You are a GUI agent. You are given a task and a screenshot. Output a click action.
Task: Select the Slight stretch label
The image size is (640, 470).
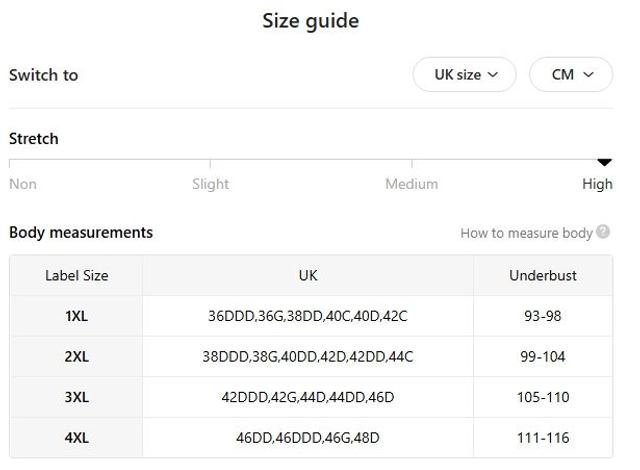coord(210,184)
